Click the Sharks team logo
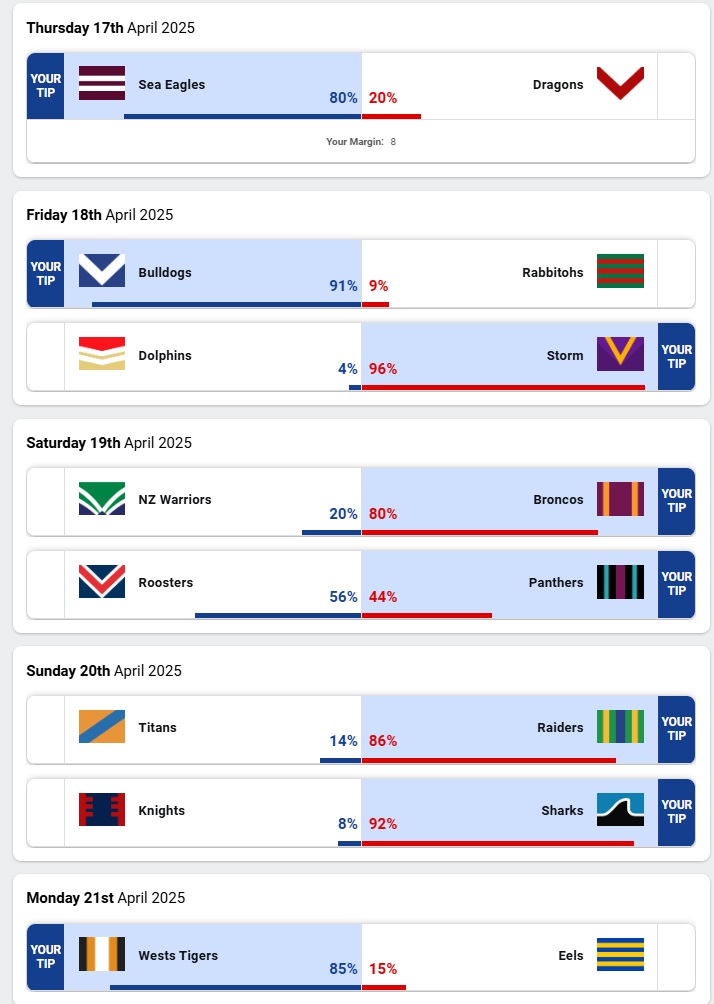The height and width of the screenshot is (1004, 714). (x=620, y=810)
